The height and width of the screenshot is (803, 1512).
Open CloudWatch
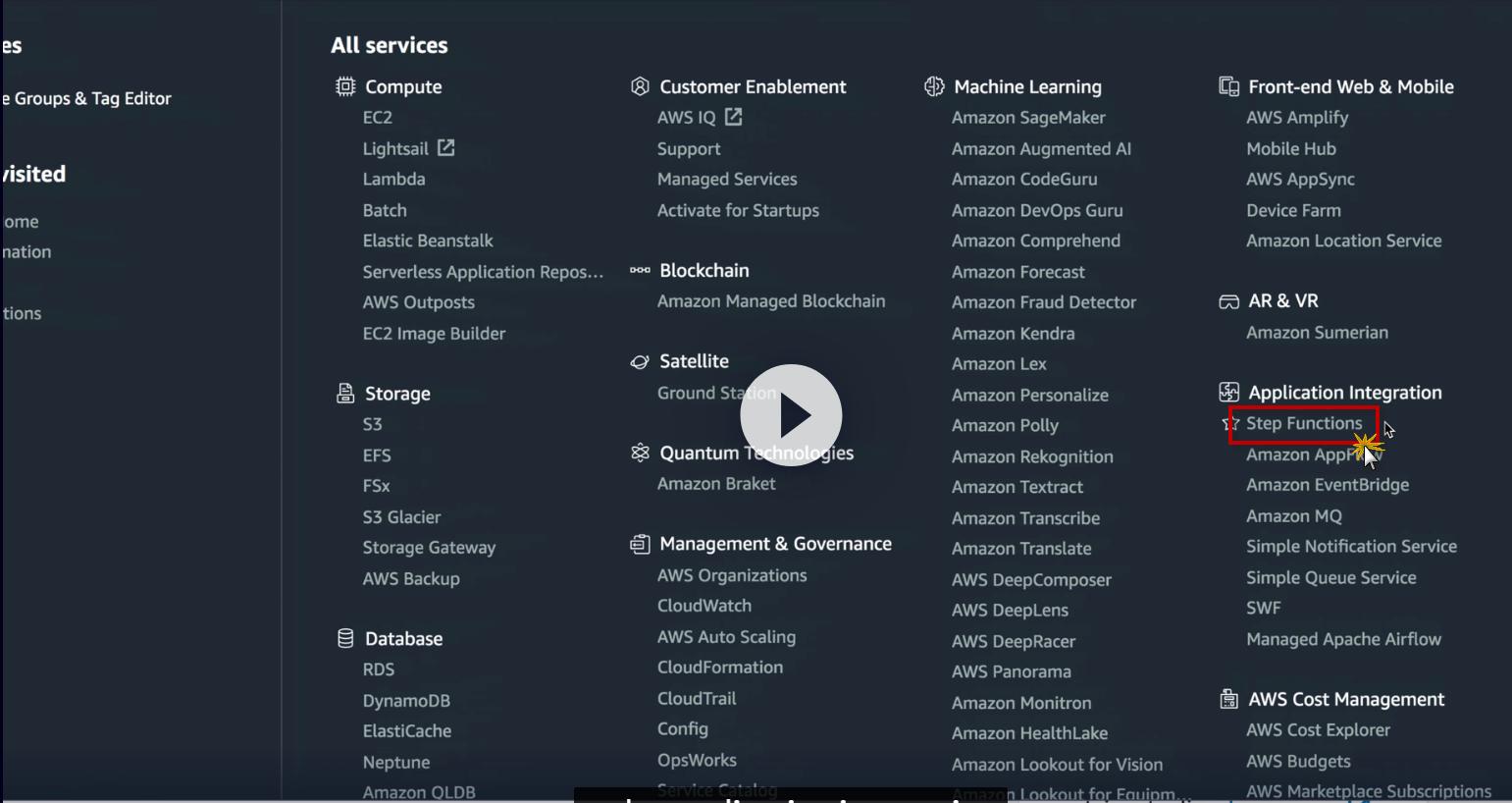pos(704,607)
